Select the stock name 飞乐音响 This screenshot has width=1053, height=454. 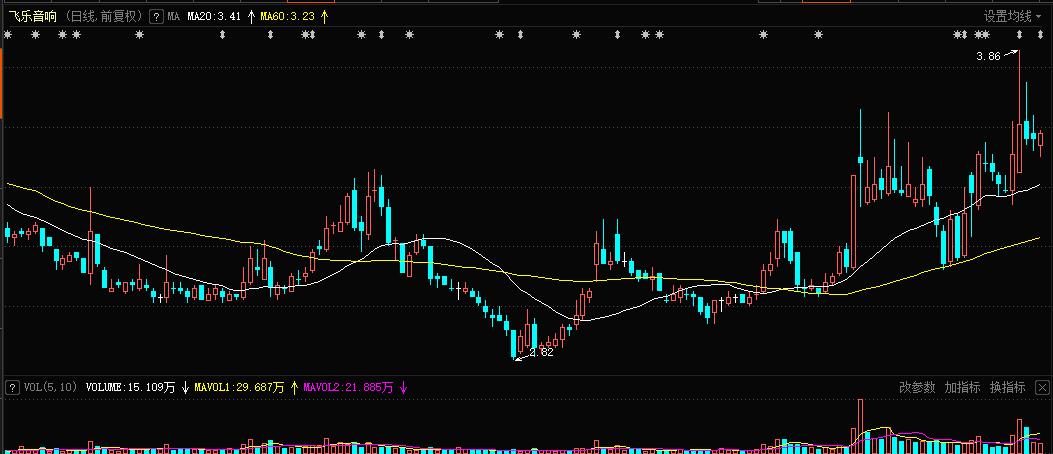[33, 17]
